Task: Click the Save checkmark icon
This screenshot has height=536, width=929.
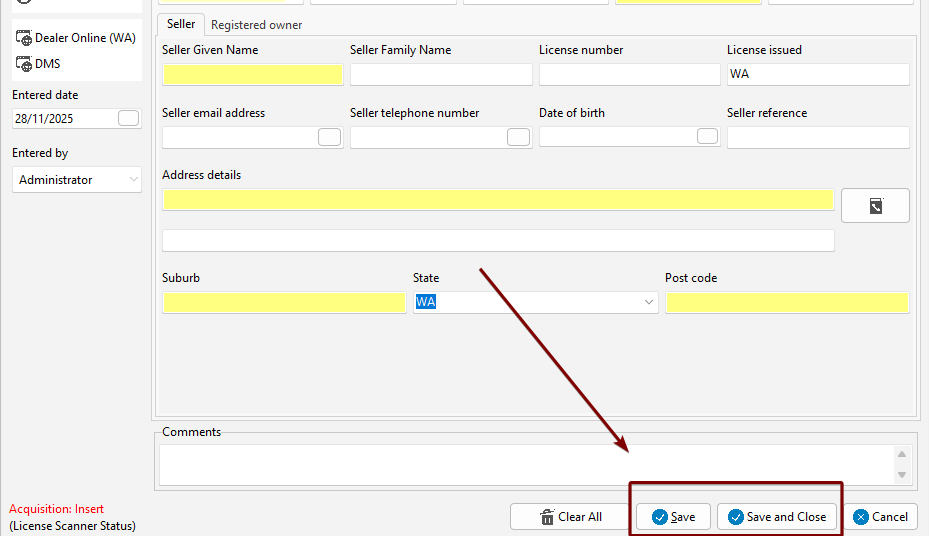Action: 659,517
